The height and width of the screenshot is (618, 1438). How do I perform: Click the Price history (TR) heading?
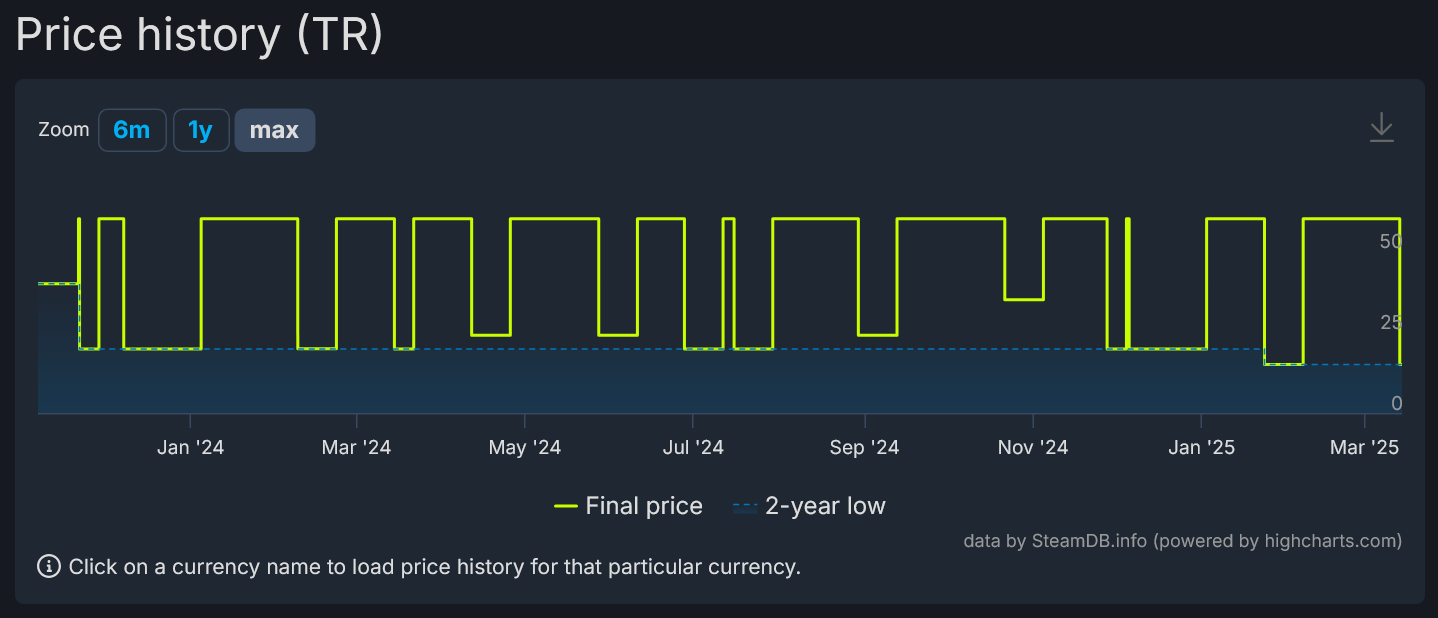199,36
